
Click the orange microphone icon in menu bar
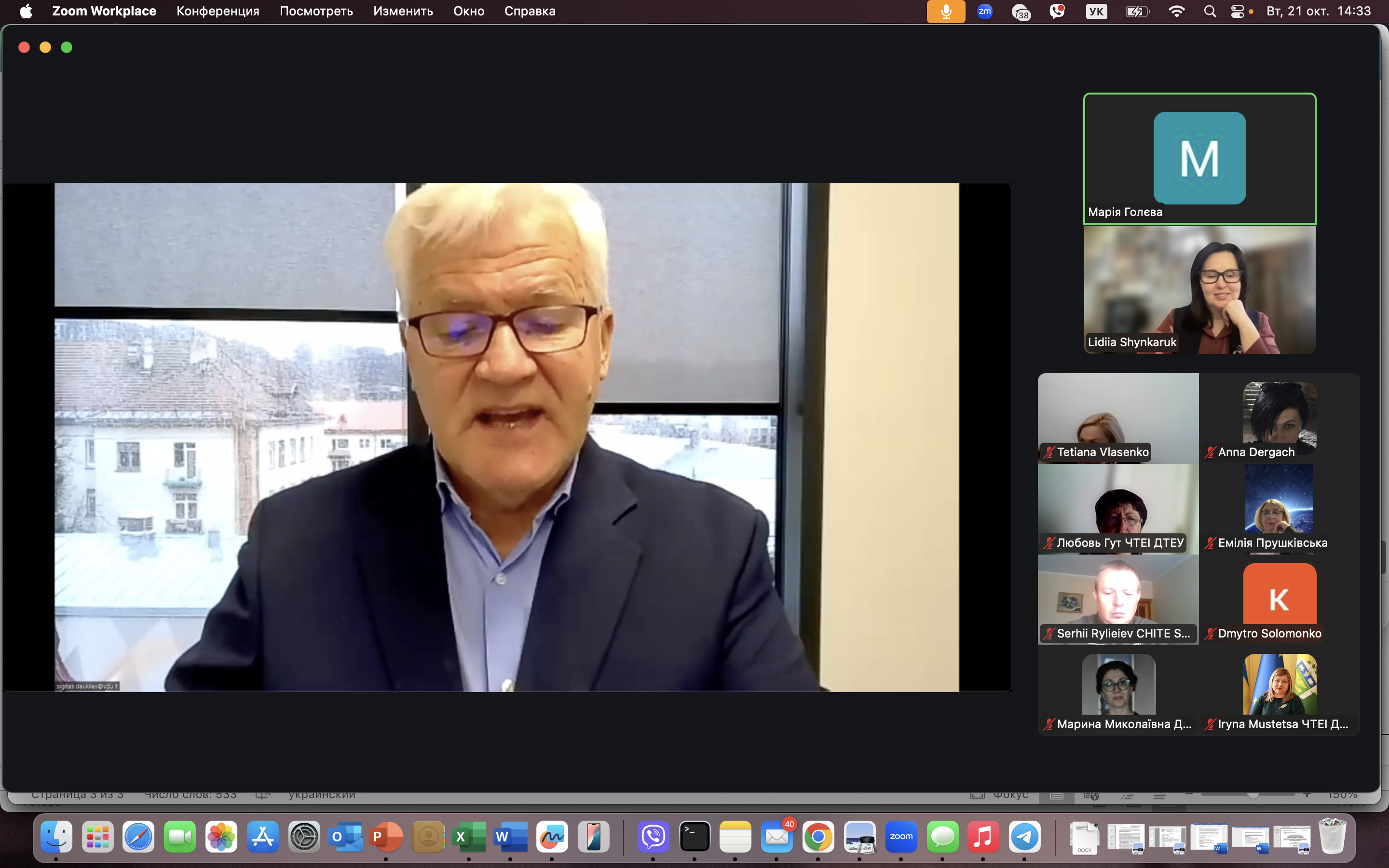(x=945, y=12)
